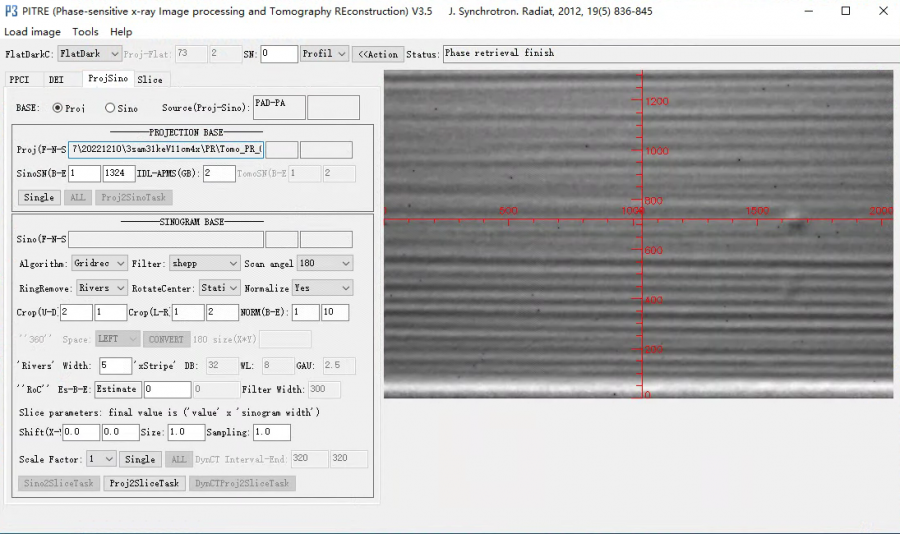Switch to the PPCI tab
900x534 pixels.
20,79
